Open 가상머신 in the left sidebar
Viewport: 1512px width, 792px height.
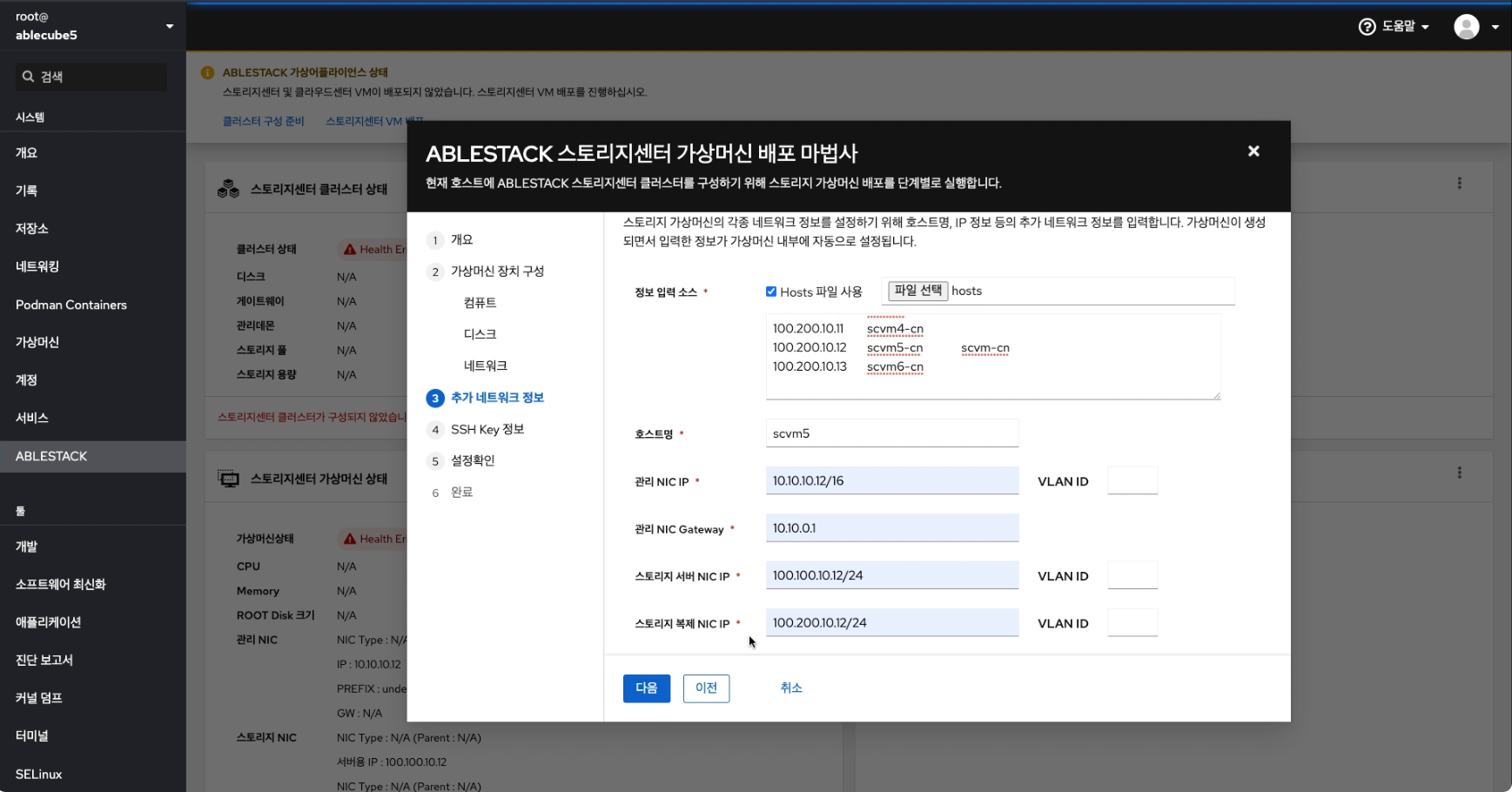click(x=93, y=342)
